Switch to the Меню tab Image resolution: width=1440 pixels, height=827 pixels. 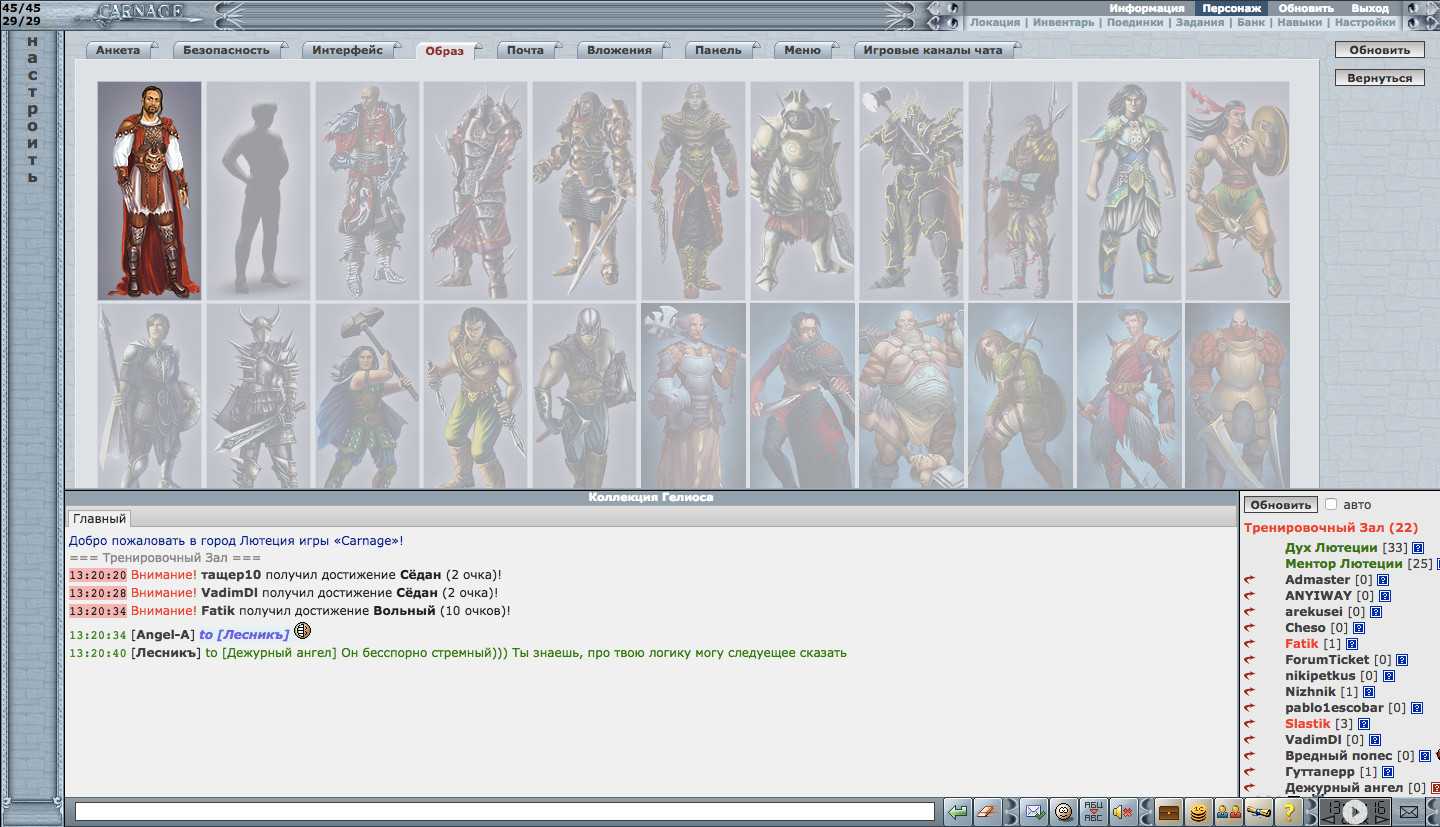[802, 50]
